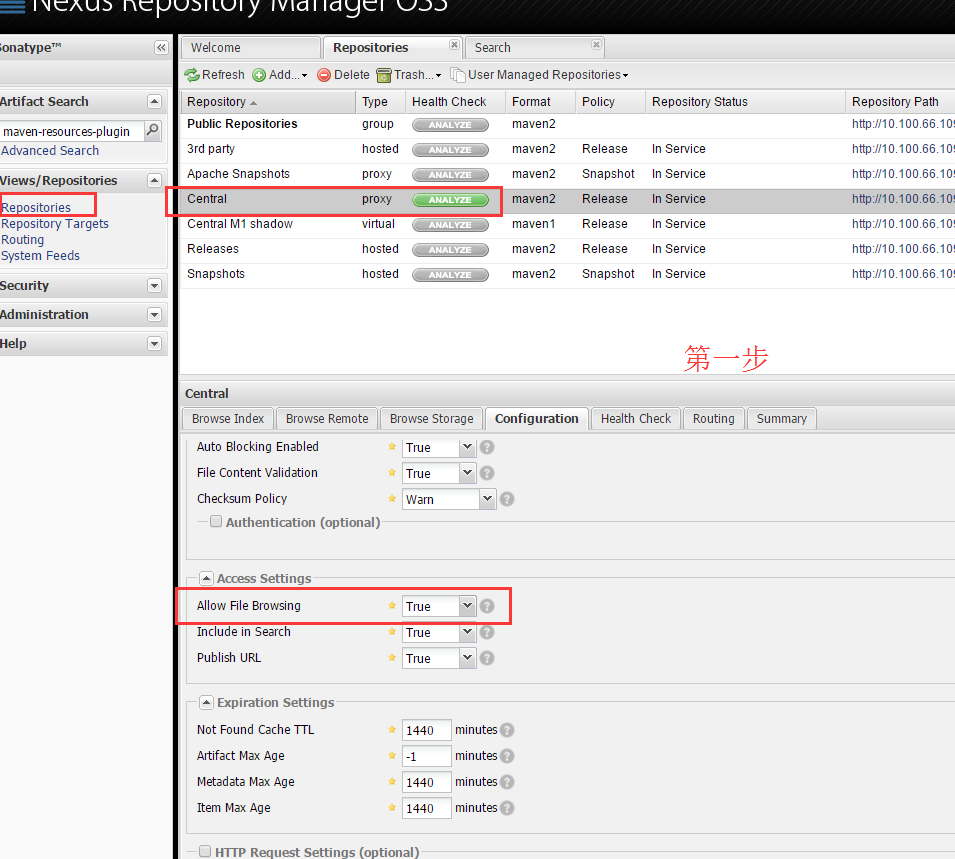955x859 pixels.
Task: Enable the Authentication (optional) checkbox
Action: coord(216,521)
